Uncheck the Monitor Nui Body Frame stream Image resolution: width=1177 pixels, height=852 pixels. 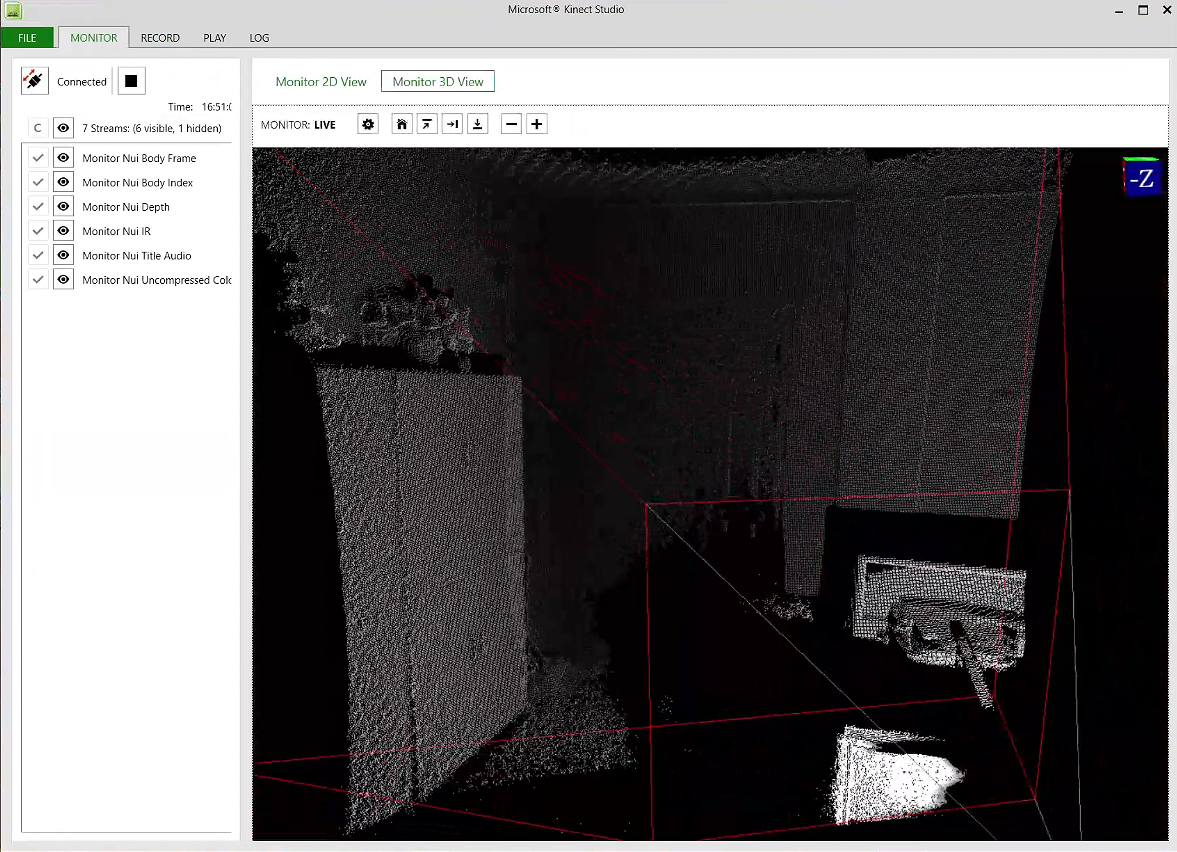point(38,157)
